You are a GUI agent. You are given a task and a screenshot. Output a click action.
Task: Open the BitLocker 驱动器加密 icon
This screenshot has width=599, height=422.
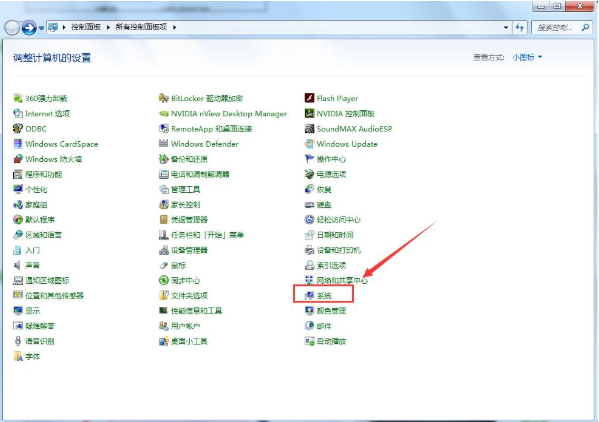[164, 98]
